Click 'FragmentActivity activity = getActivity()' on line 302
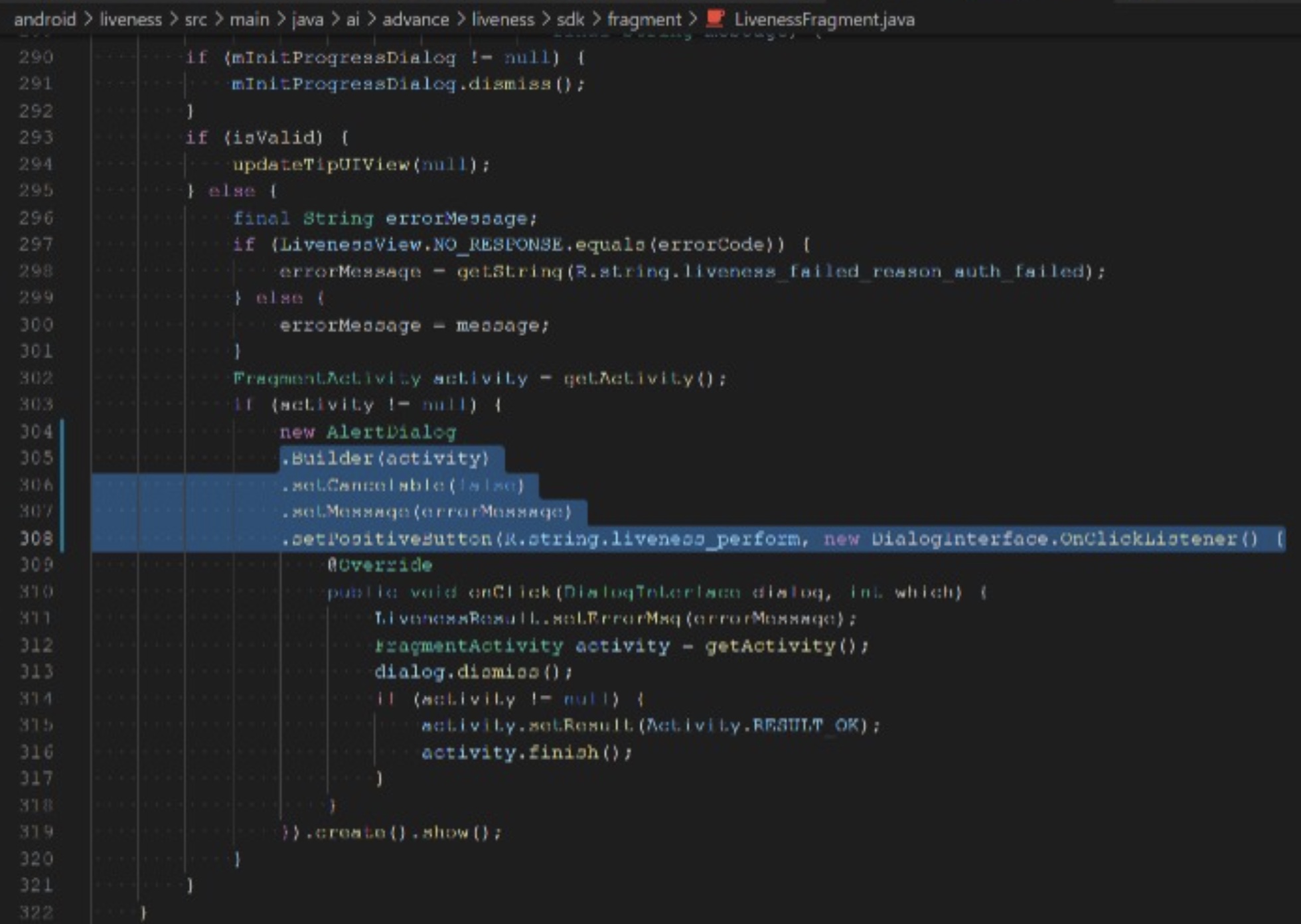Image resolution: width=1301 pixels, height=924 pixels. point(479,378)
